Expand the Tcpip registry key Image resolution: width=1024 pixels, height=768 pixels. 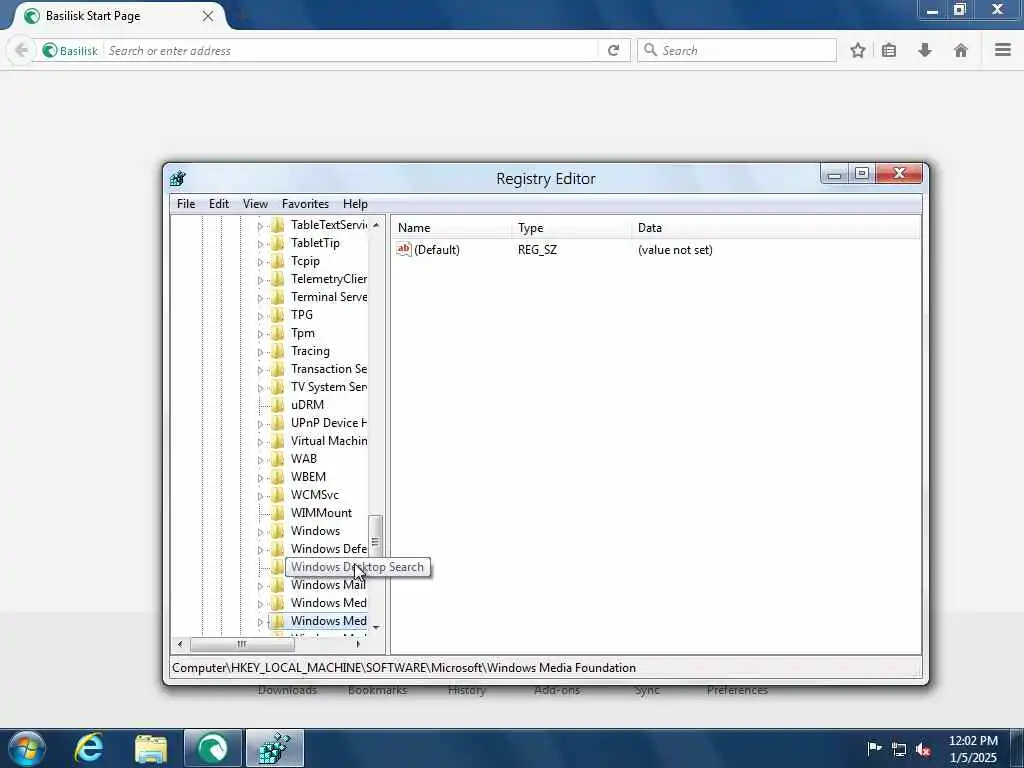pyautogui.click(x=260, y=262)
